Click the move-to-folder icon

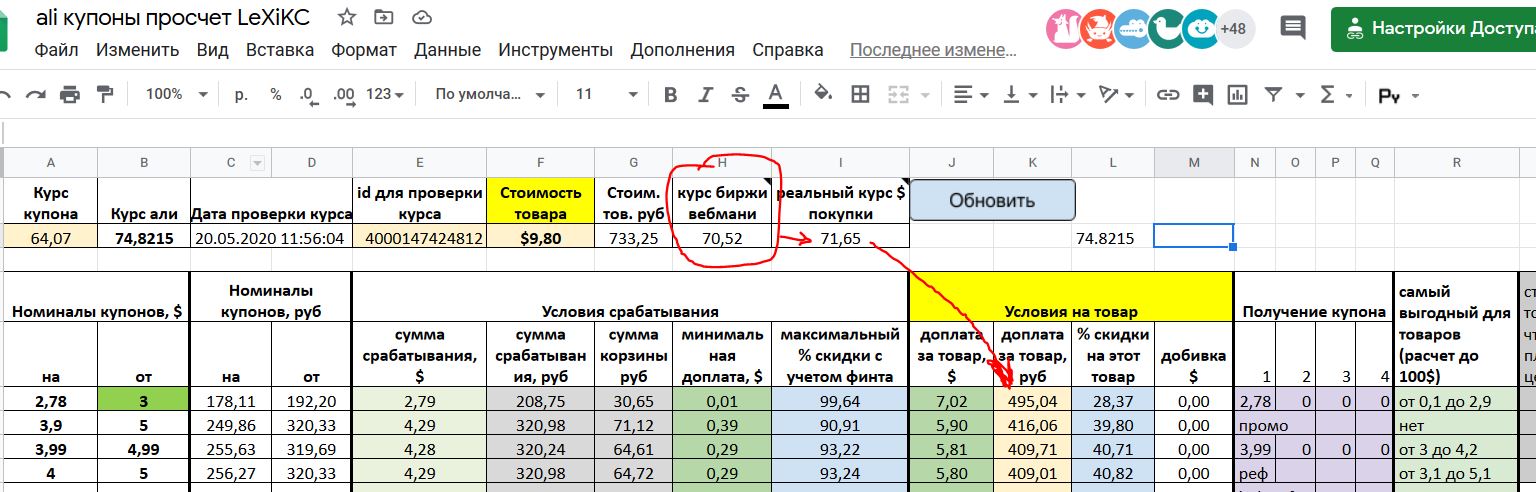click(383, 17)
